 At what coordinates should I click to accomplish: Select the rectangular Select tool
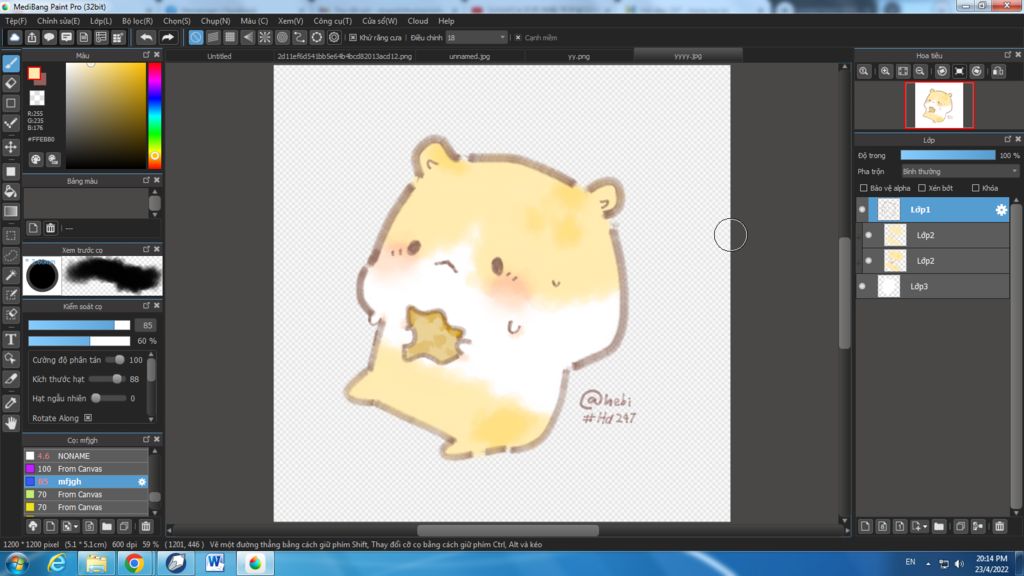tap(11, 235)
